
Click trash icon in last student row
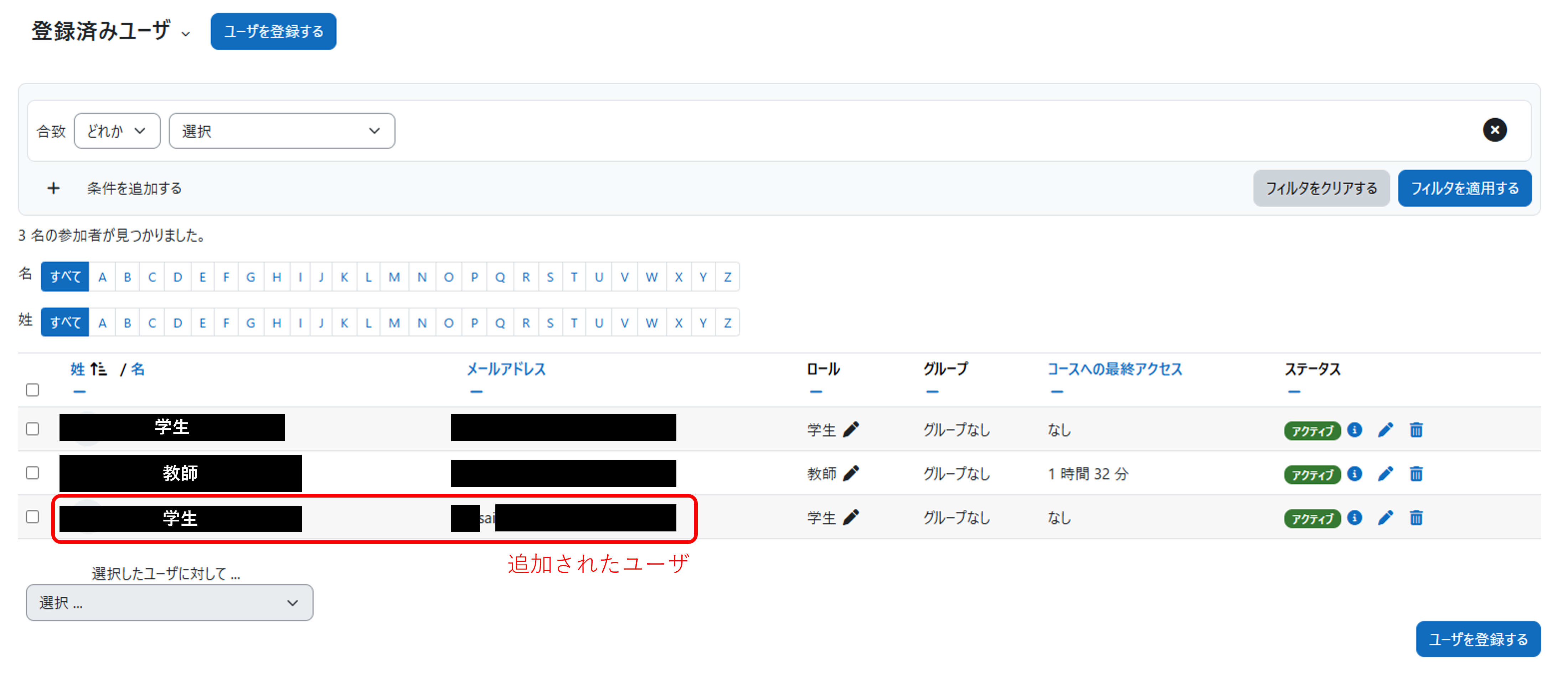(1416, 518)
